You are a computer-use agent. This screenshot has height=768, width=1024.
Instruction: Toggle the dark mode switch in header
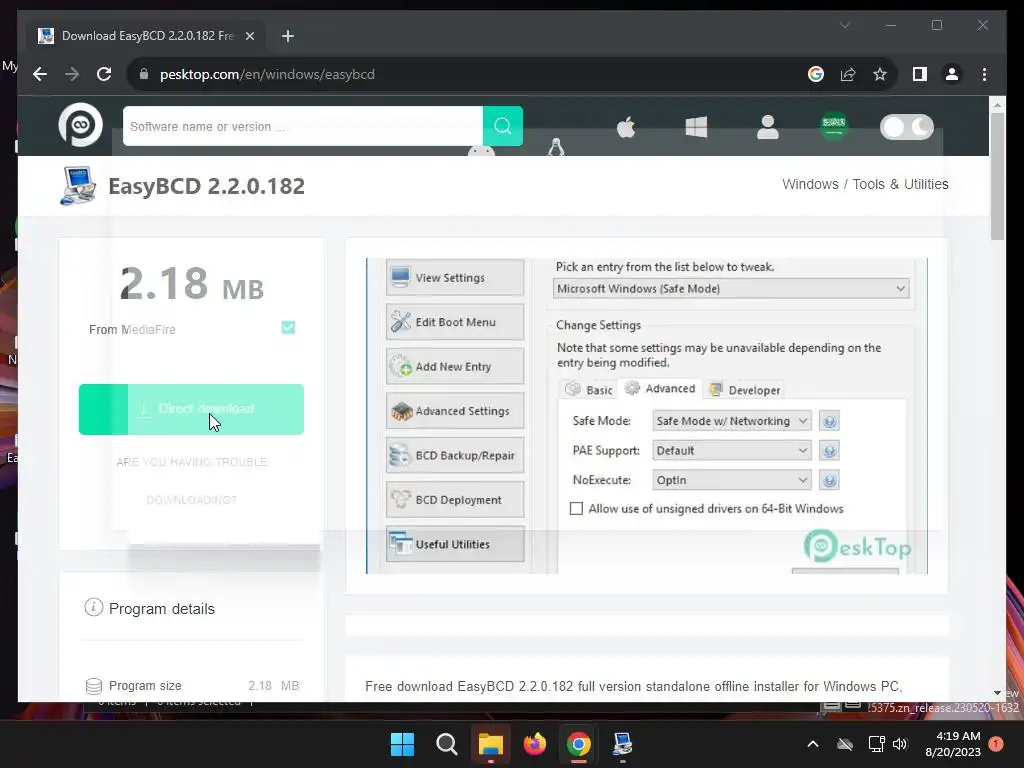click(x=906, y=127)
